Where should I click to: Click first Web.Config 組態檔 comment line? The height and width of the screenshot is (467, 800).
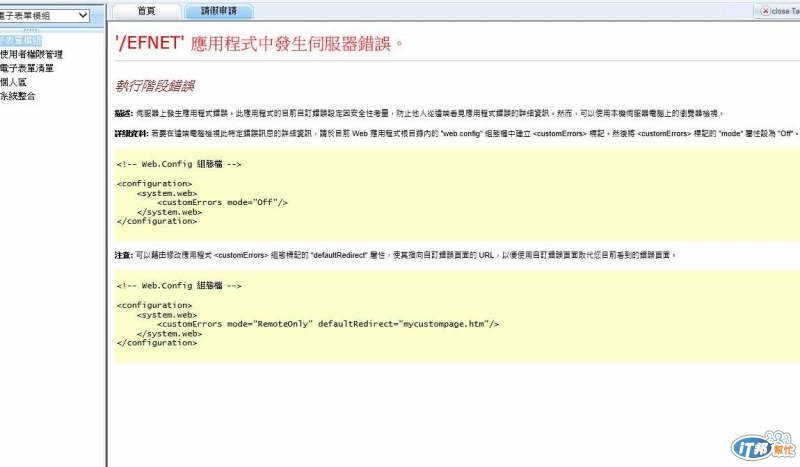pyautogui.click(x=179, y=164)
